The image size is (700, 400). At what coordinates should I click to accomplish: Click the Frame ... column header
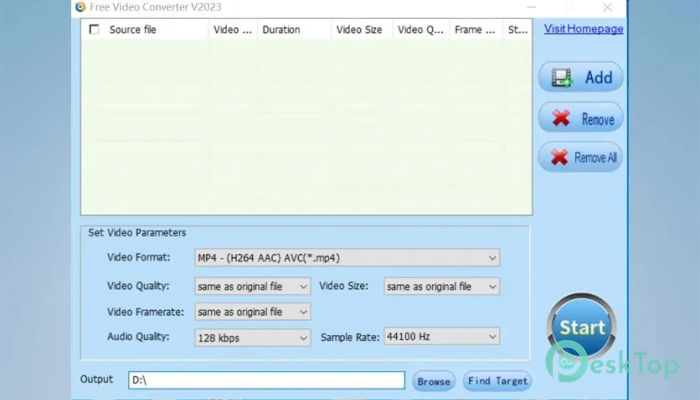coord(476,29)
